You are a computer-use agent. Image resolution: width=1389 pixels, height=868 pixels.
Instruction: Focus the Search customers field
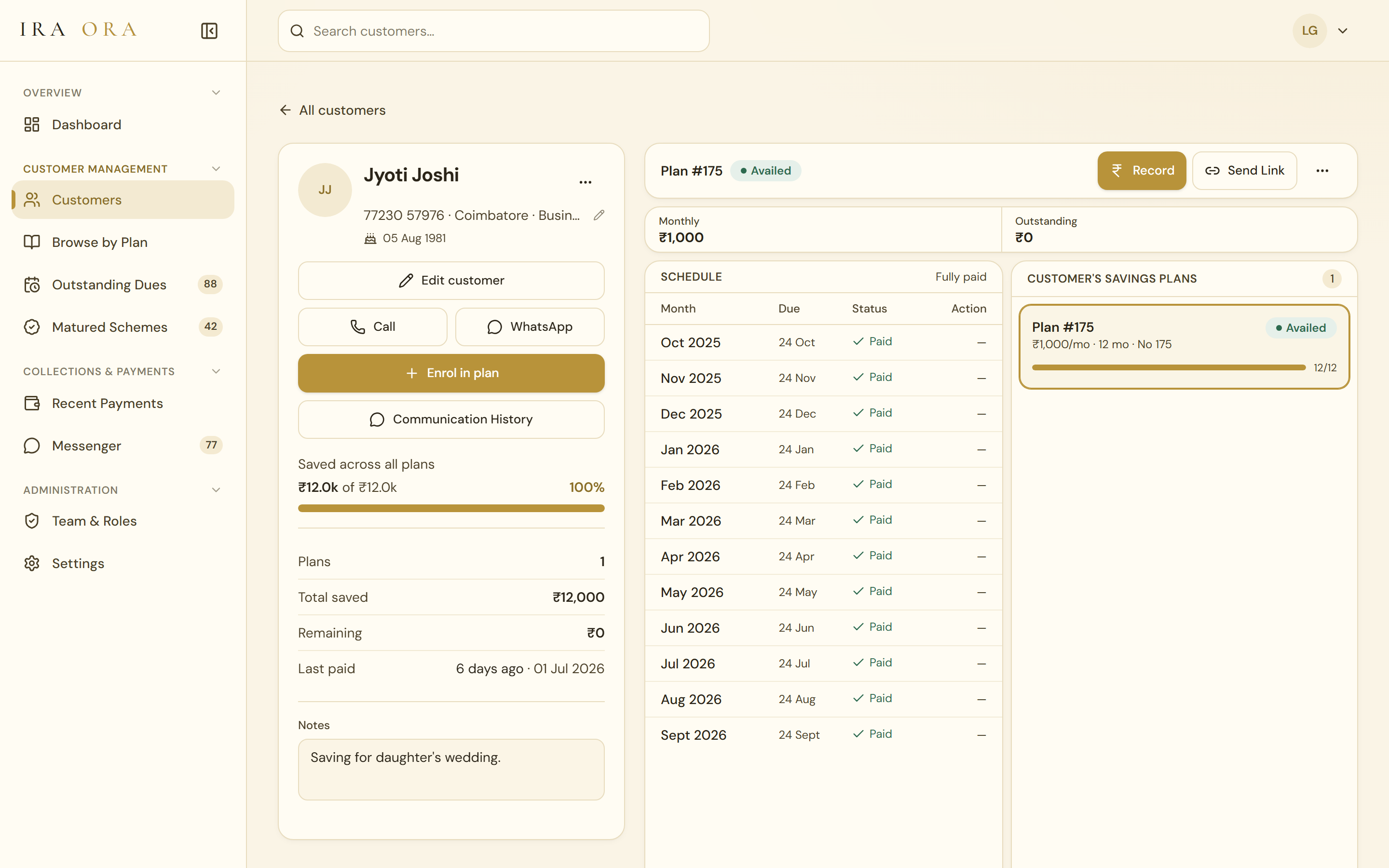tap(493, 31)
